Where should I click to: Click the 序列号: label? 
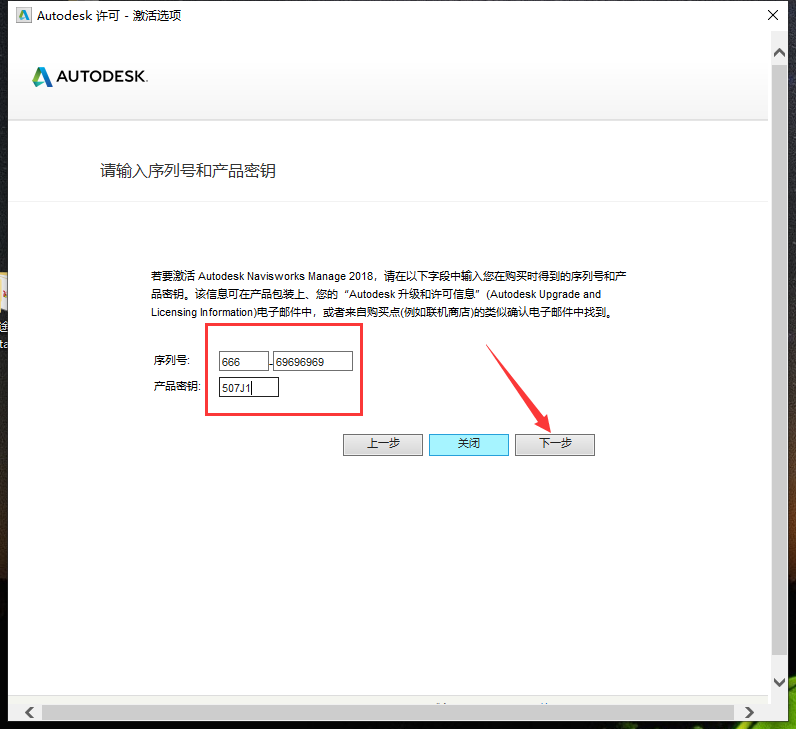[172, 360]
